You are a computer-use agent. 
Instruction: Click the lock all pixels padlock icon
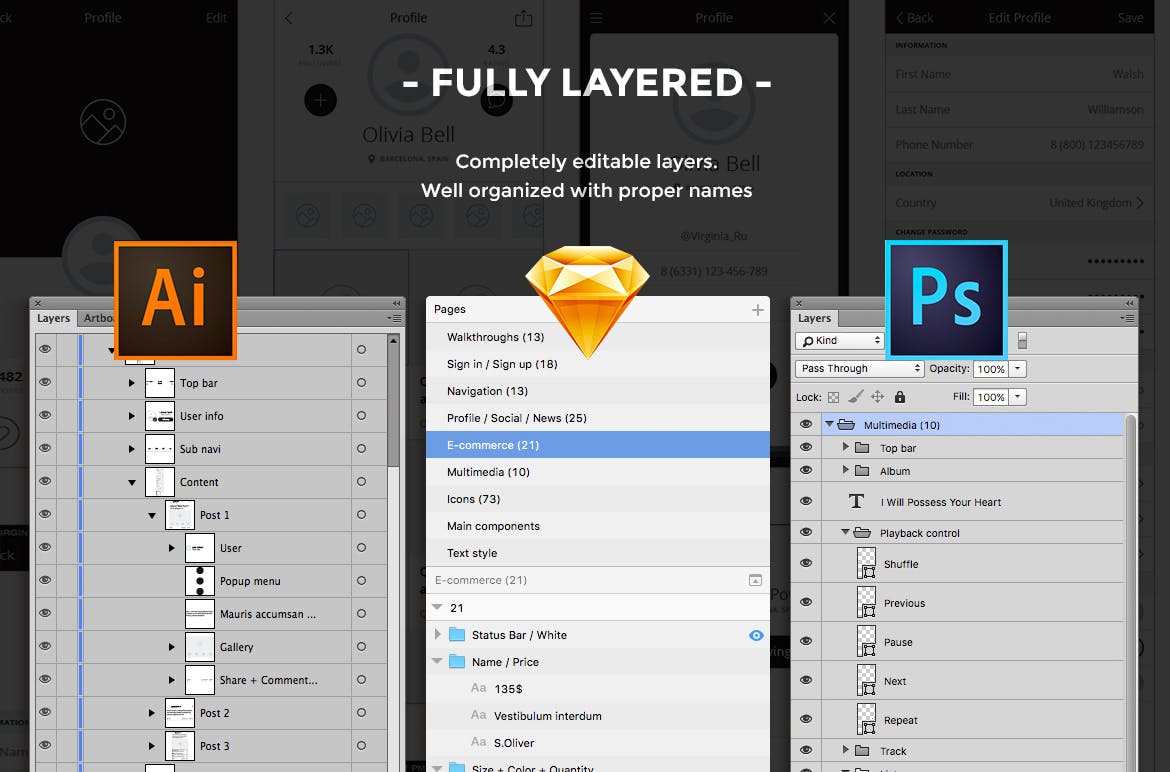pos(898,397)
